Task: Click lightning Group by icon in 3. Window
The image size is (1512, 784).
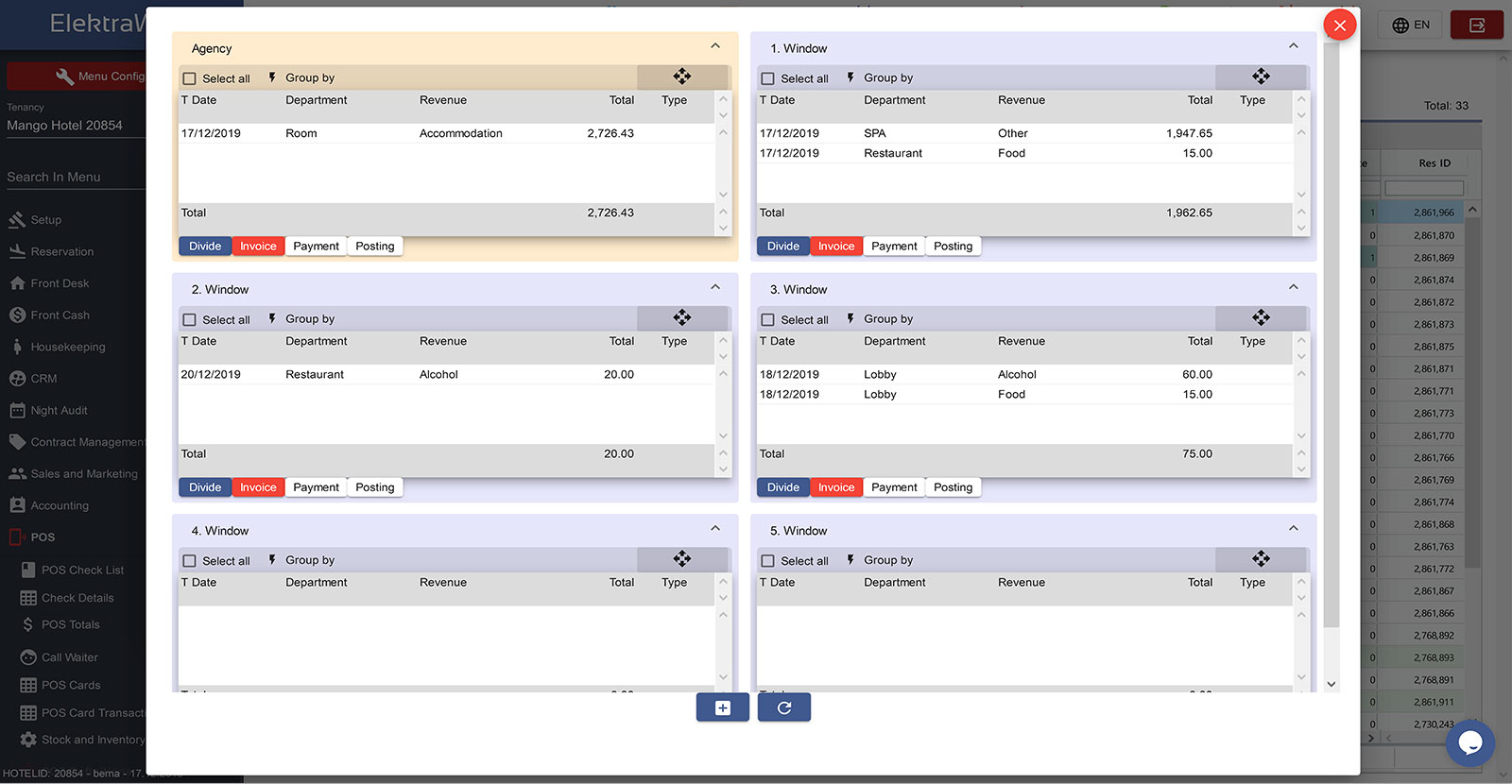Action: click(x=850, y=318)
